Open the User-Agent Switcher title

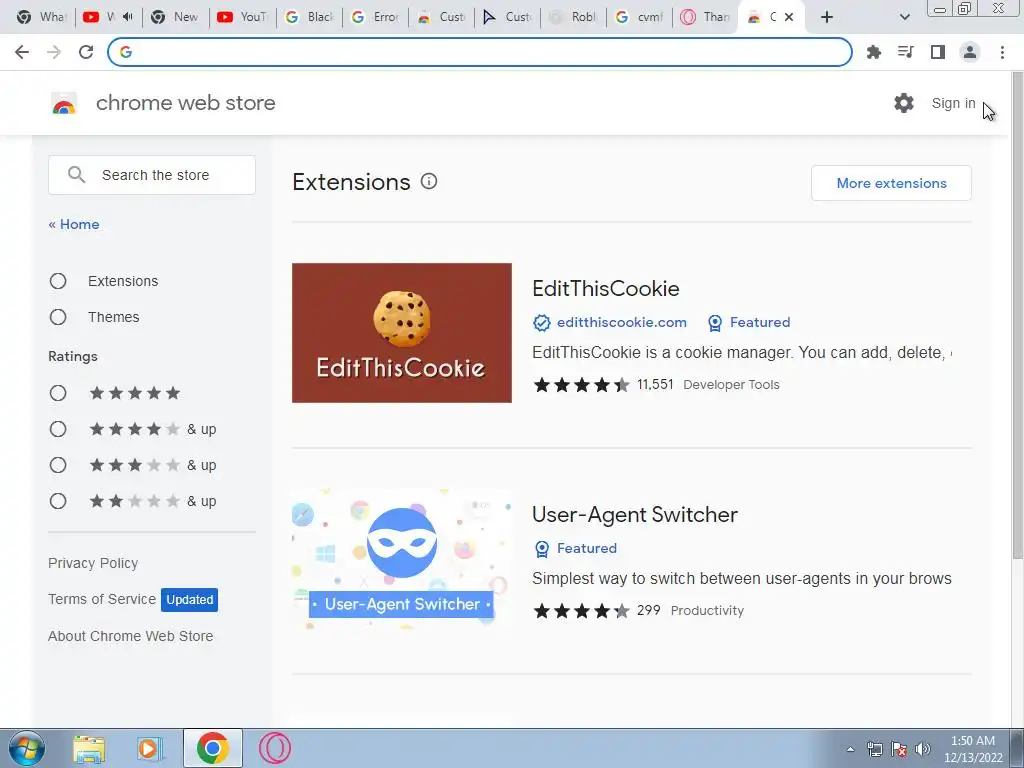click(x=635, y=515)
